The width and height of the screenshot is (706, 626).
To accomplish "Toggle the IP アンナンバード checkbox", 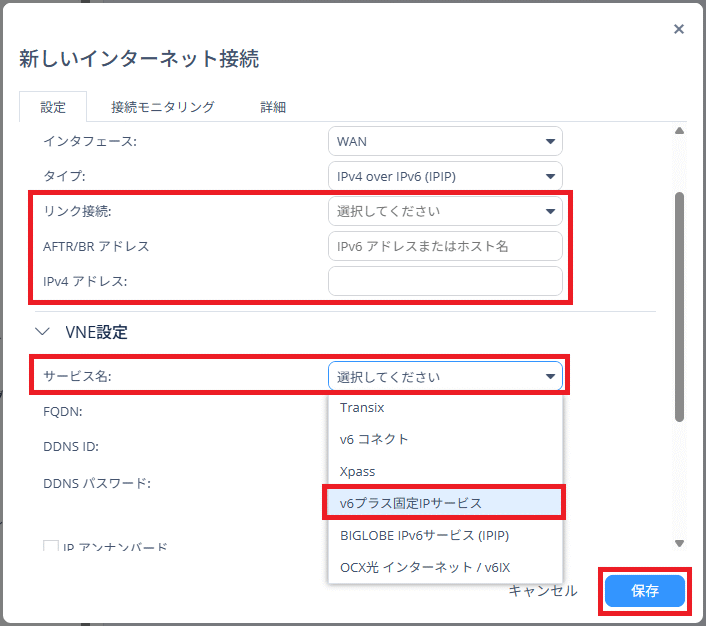I will (51, 547).
